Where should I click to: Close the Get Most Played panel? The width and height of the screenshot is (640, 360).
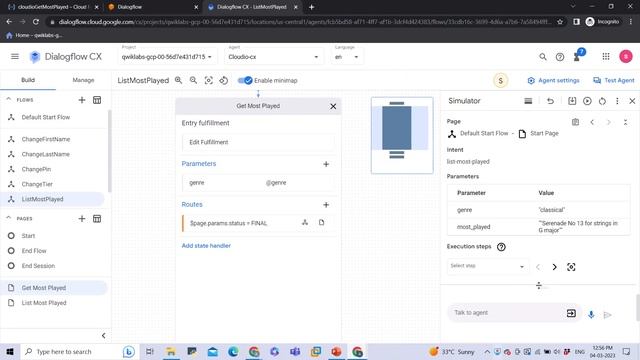[x=333, y=106]
